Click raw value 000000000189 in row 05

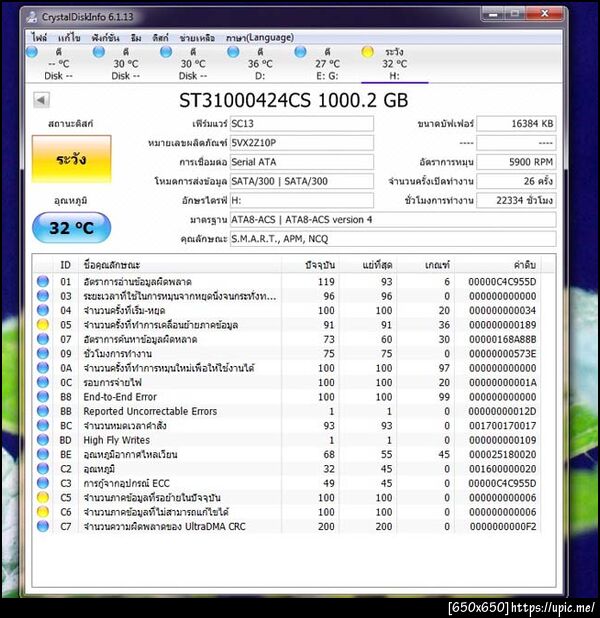tap(502, 325)
